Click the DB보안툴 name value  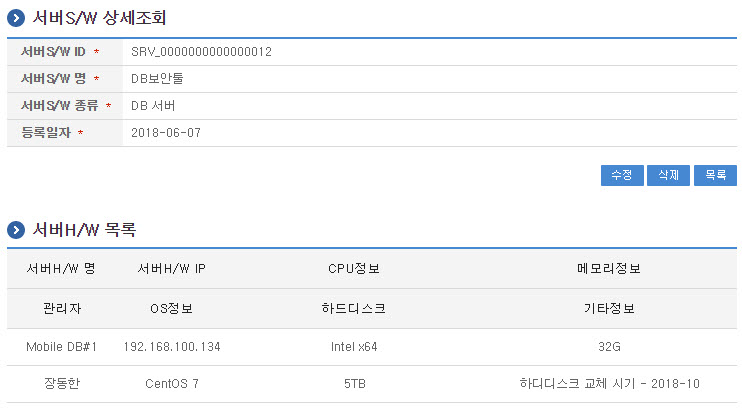(157, 78)
